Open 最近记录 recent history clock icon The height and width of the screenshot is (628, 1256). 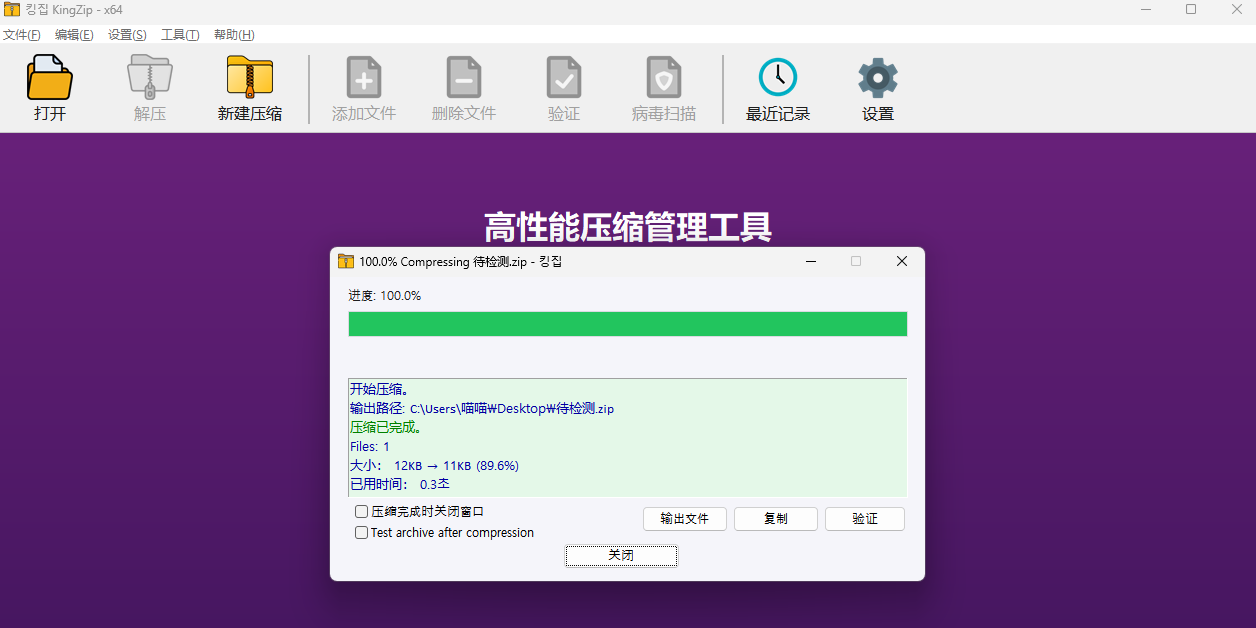pyautogui.click(x=778, y=78)
